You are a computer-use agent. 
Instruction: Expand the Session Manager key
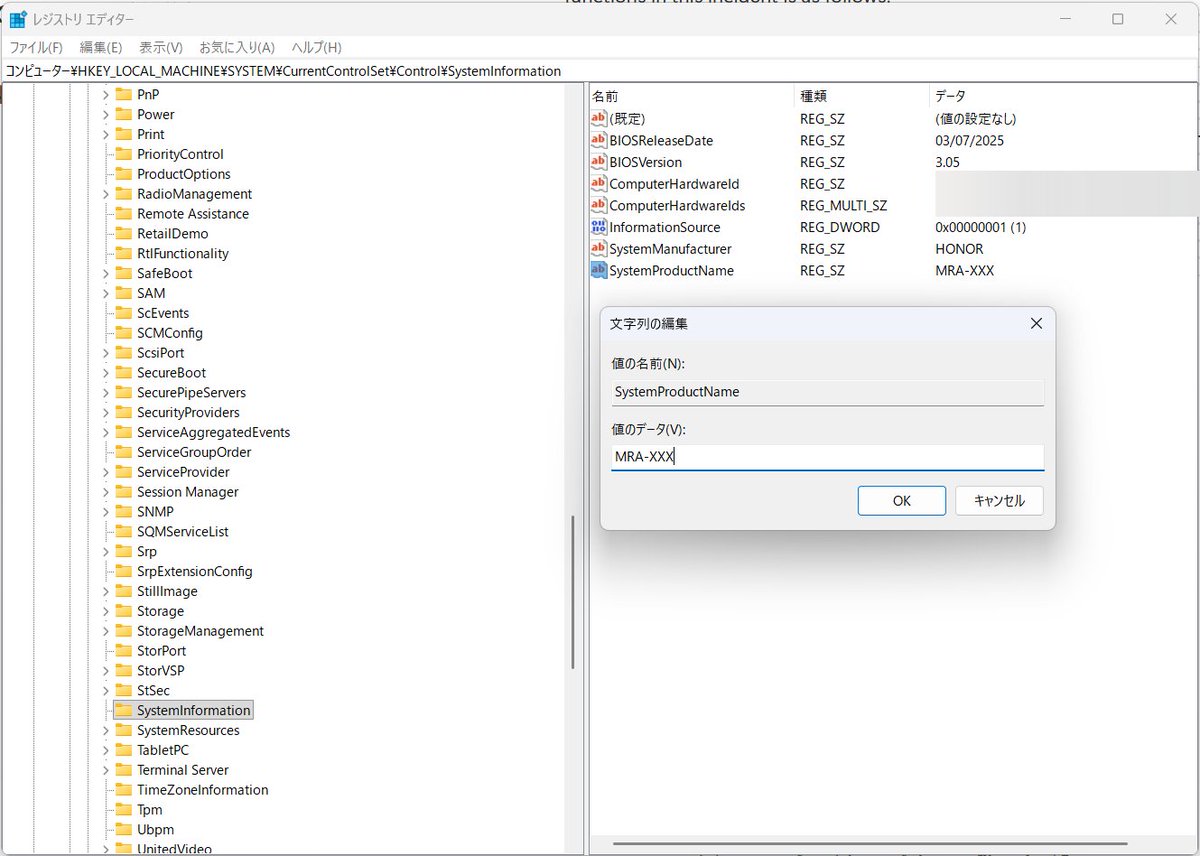(x=105, y=492)
